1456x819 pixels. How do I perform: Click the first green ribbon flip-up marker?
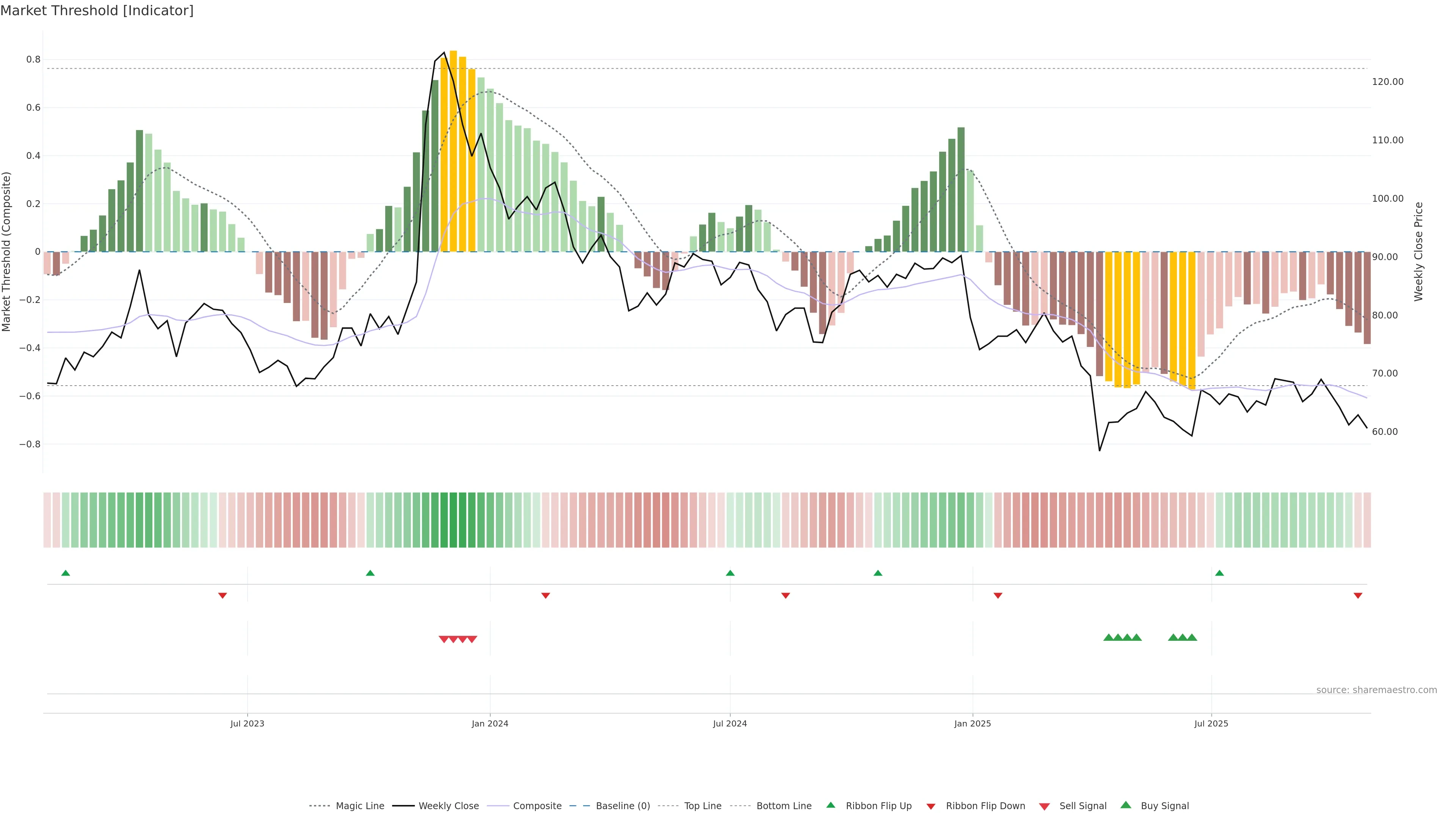(66, 573)
